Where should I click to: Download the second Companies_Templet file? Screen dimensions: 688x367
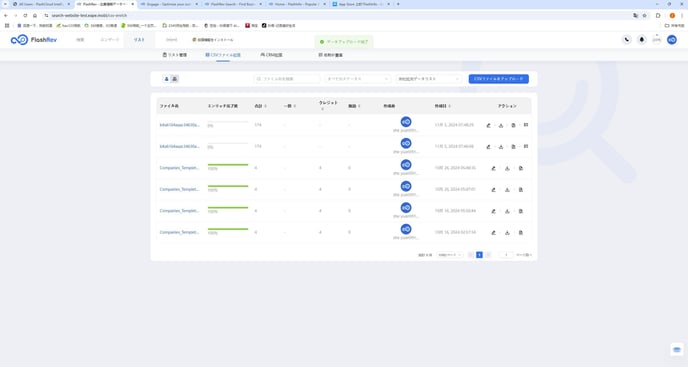tap(507, 190)
